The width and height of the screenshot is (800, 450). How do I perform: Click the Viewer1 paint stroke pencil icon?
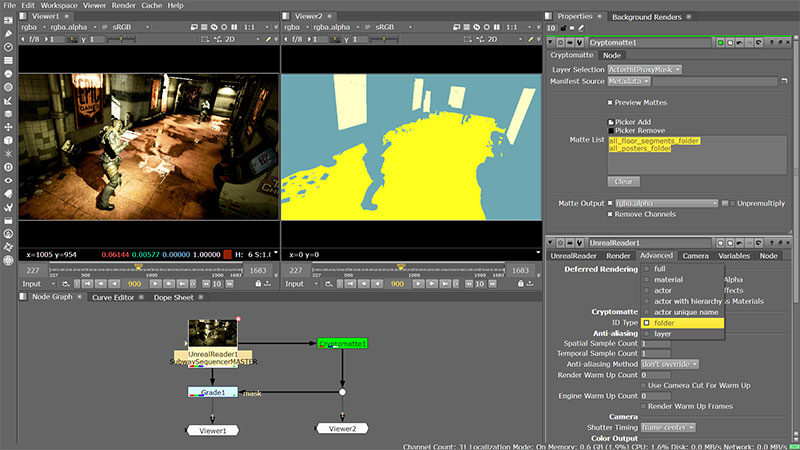(x=268, y=39)
